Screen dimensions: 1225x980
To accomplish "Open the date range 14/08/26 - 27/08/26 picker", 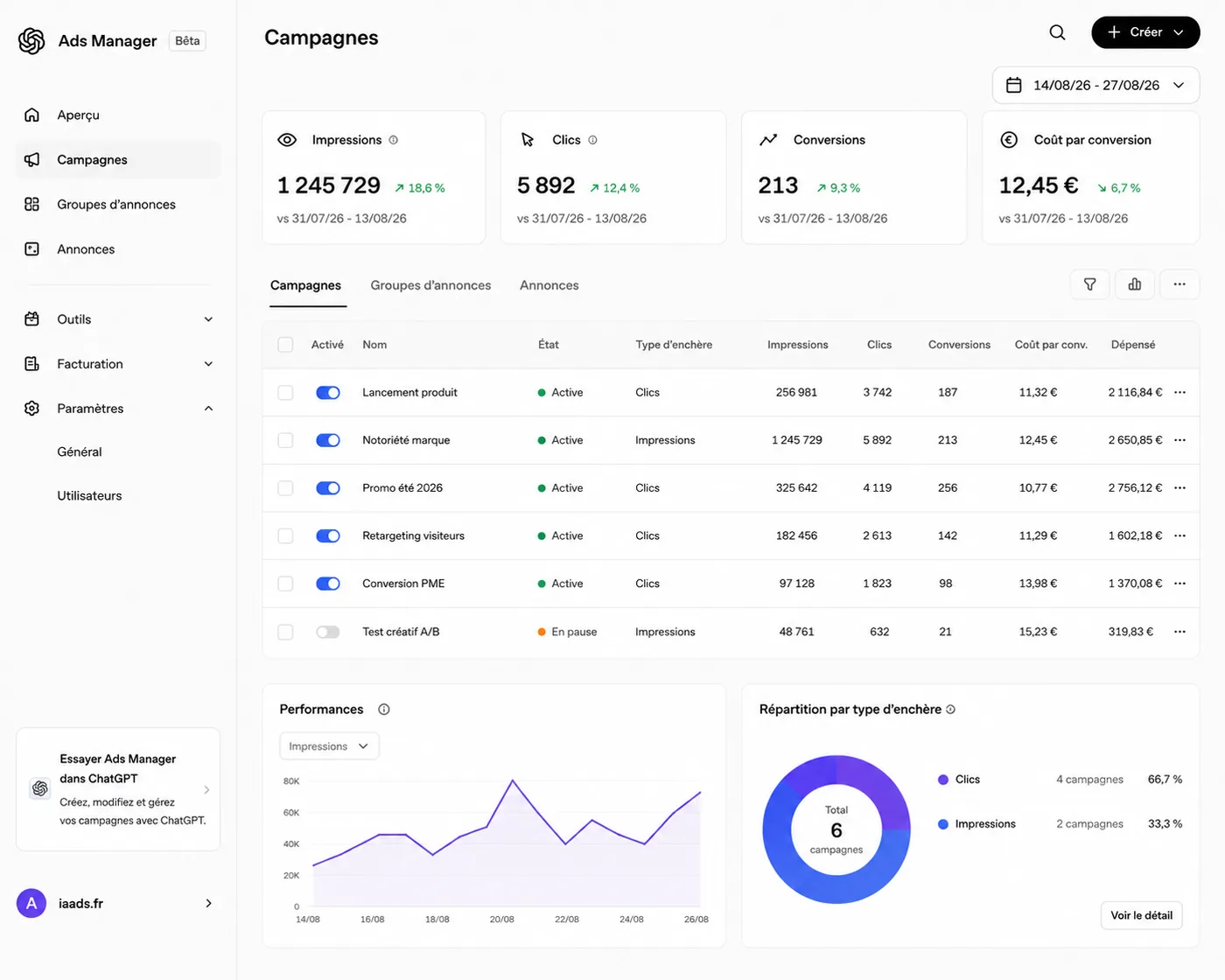I will click(1095, 85).
